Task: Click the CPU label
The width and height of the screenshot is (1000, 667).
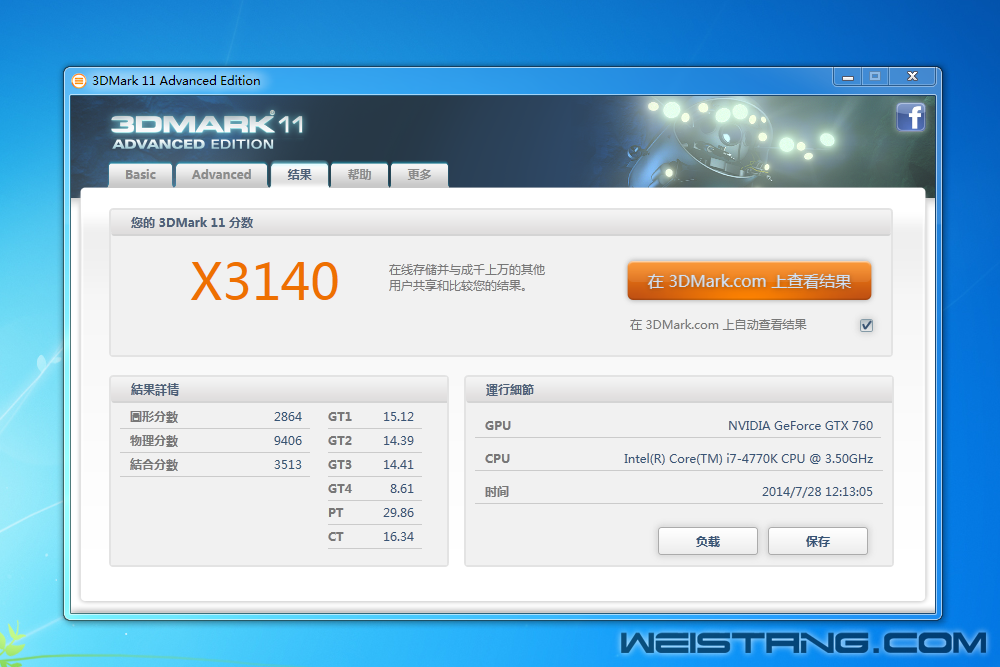Action: coord(497,458)
